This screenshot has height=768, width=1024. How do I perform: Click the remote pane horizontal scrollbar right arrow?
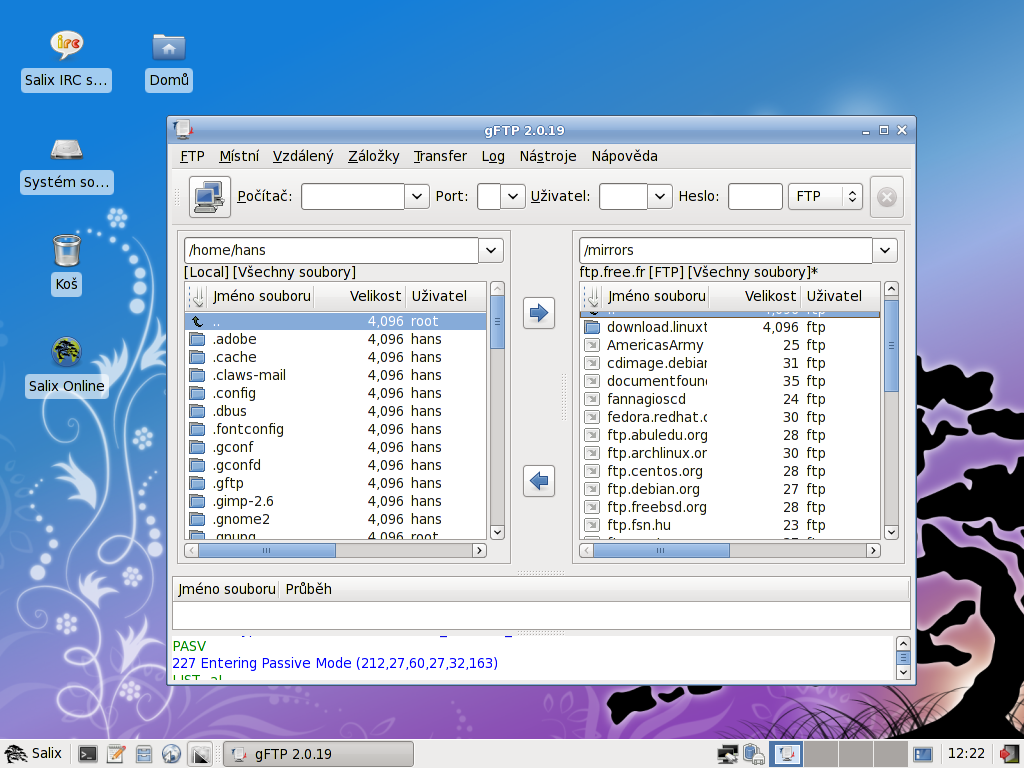click(874, 551)
